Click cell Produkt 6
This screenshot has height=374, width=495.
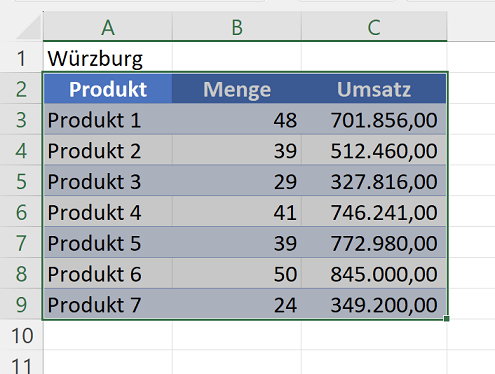pos(108,274)
